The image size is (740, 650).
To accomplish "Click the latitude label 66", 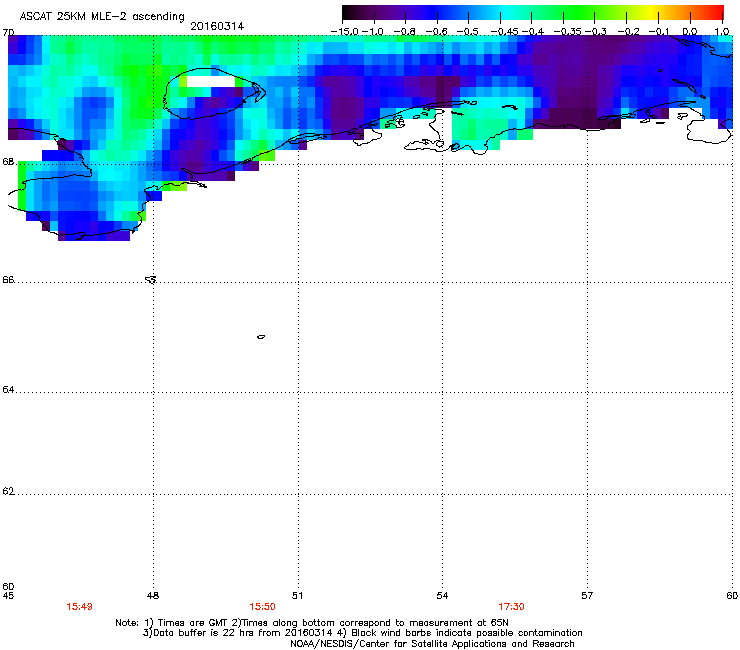I will click(8, 280).
